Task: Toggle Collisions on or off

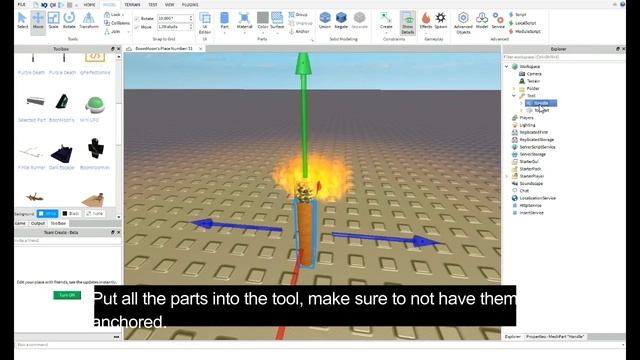Action: [x=117, y=23]
